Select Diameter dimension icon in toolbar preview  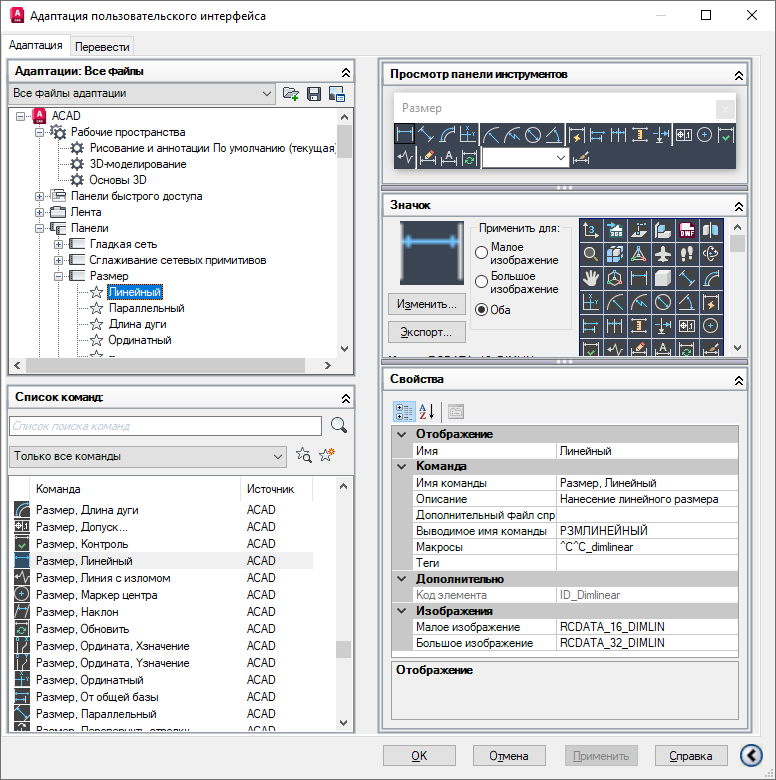[x=533, y=134]
